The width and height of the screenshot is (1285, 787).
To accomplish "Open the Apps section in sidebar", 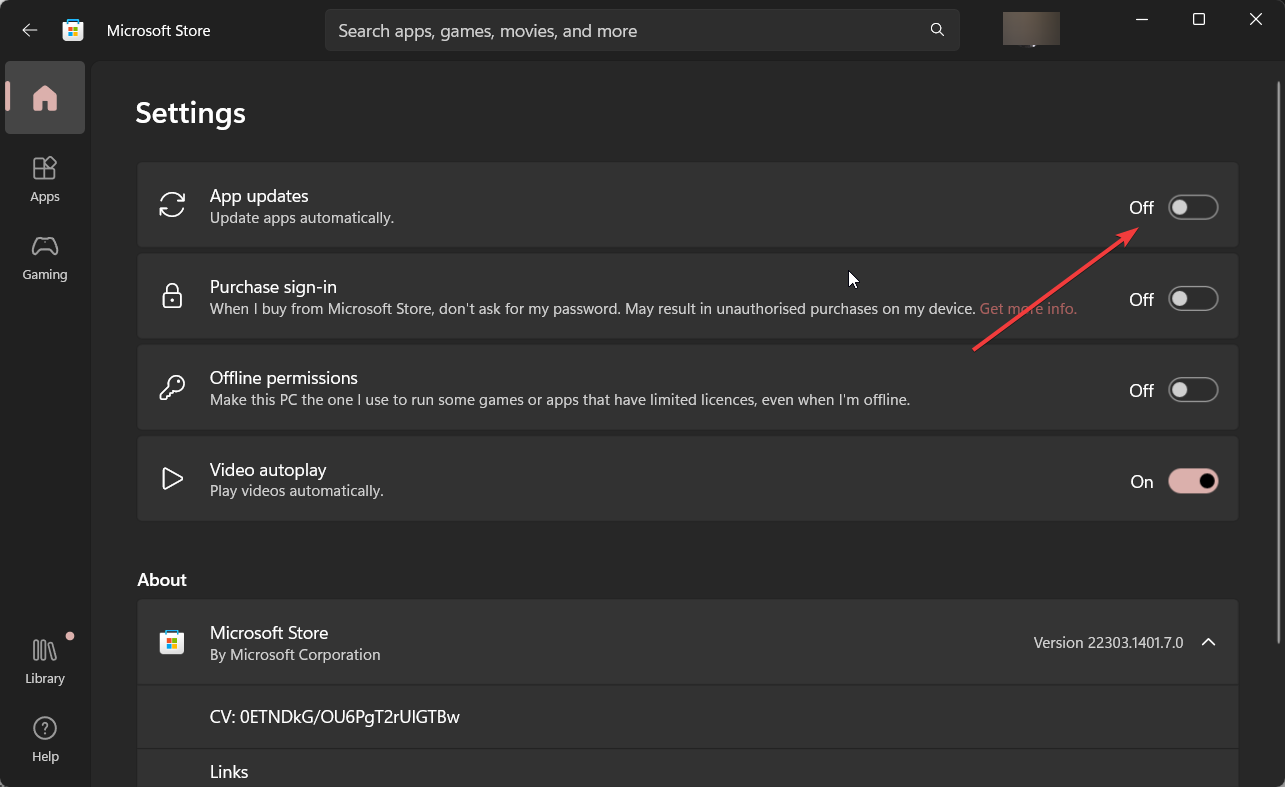I will (45, 179).
